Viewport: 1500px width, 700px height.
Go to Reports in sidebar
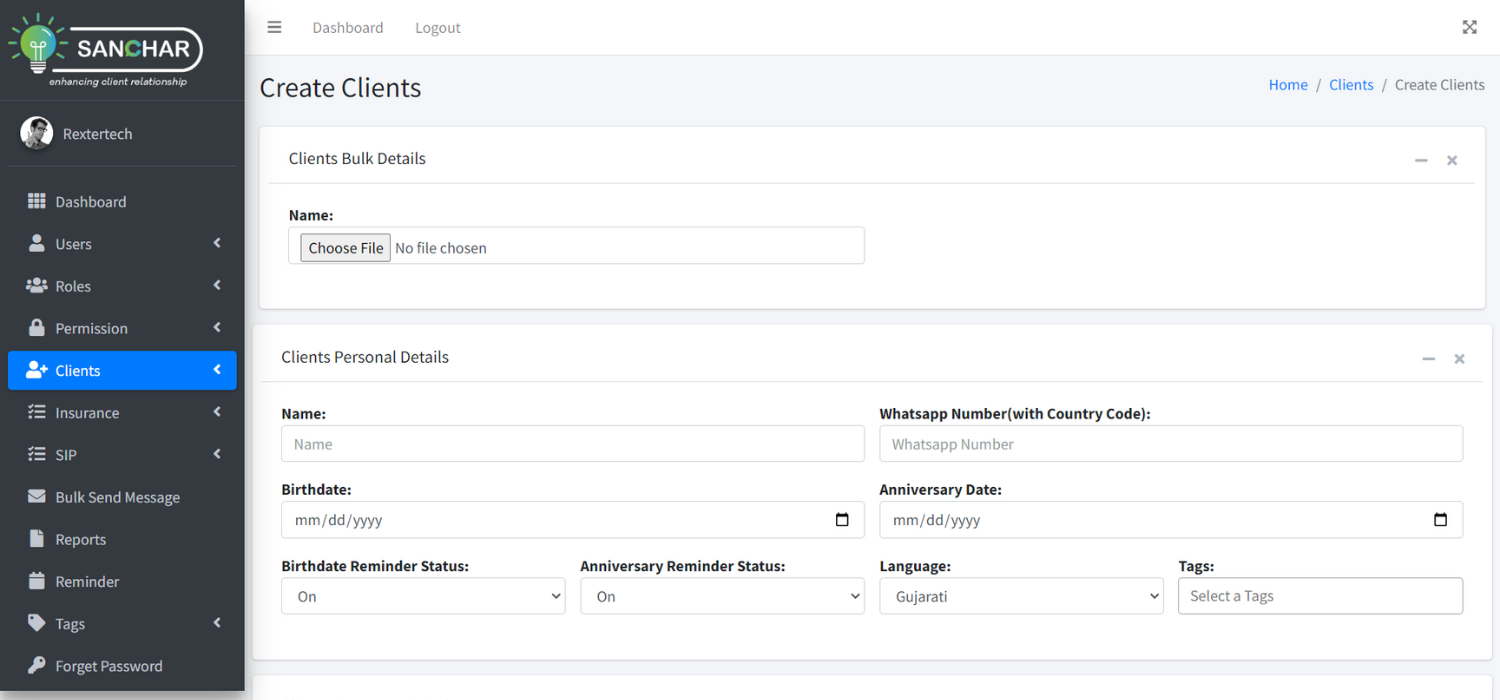click(80, 540)
